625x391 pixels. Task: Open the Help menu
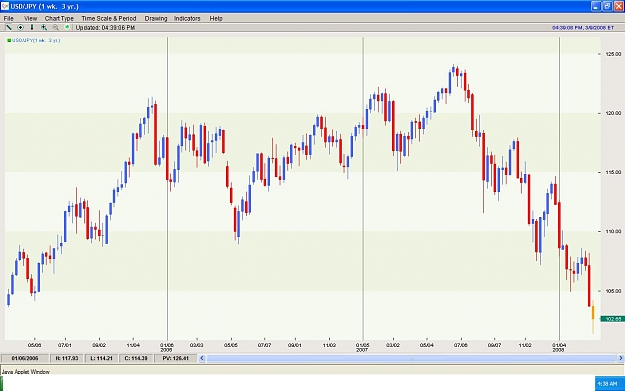(216, 18)
